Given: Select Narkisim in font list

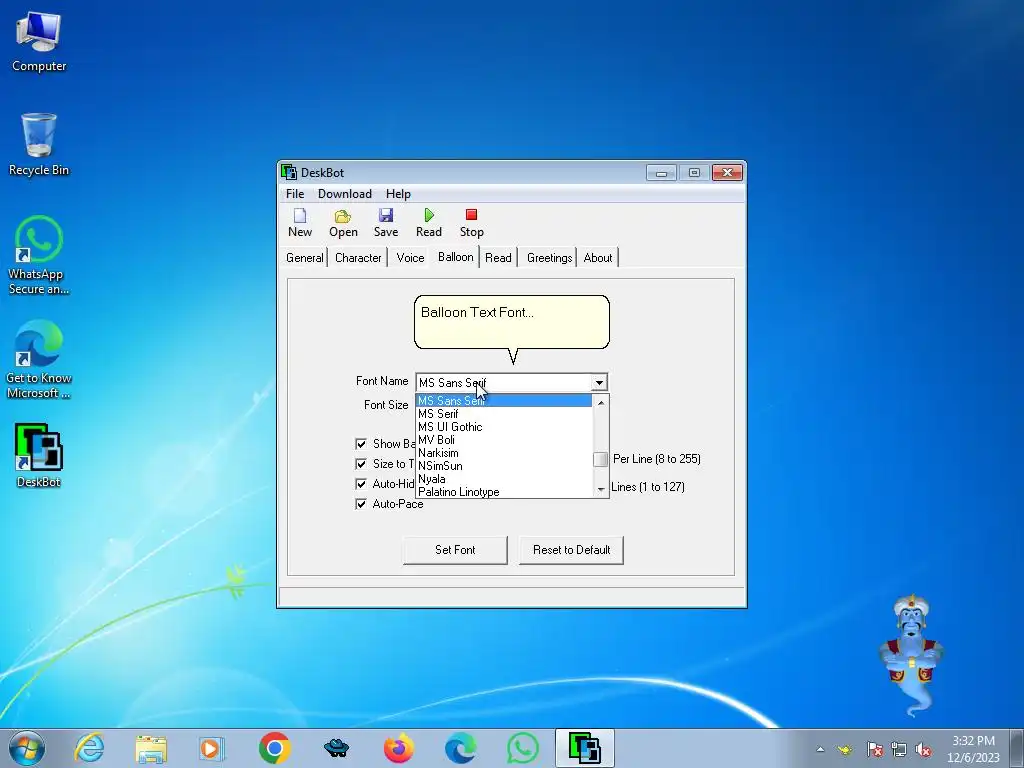Looking at the screenshot, I should (504, 453).
